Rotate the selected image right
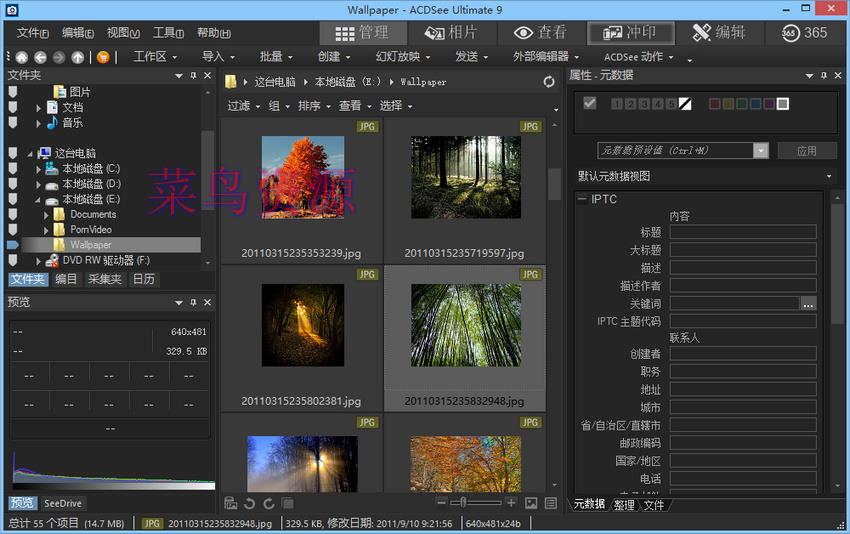This screenshot has width=850, height=534. (269, 504)
